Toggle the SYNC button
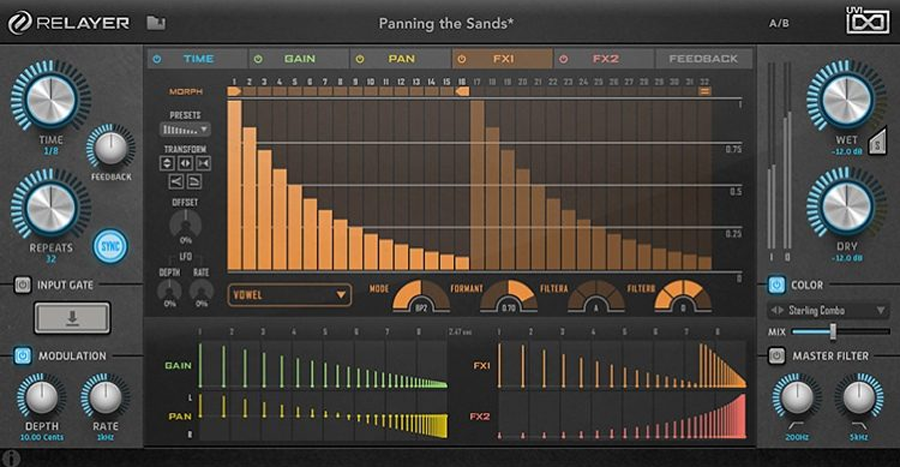The image size is (900, 467). point(110,247)
